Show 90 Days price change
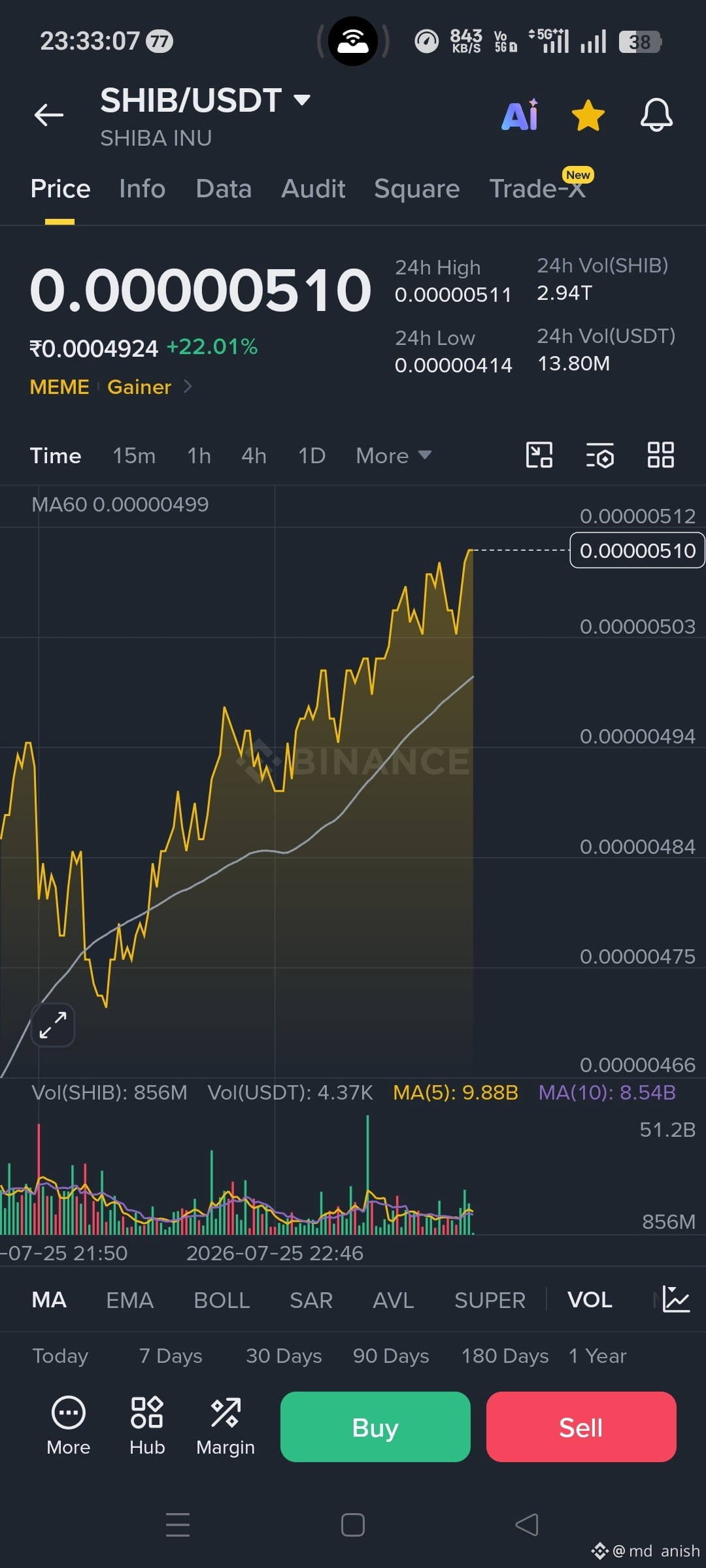This screenshot has height=1568, width=706. pos(391,1356)
